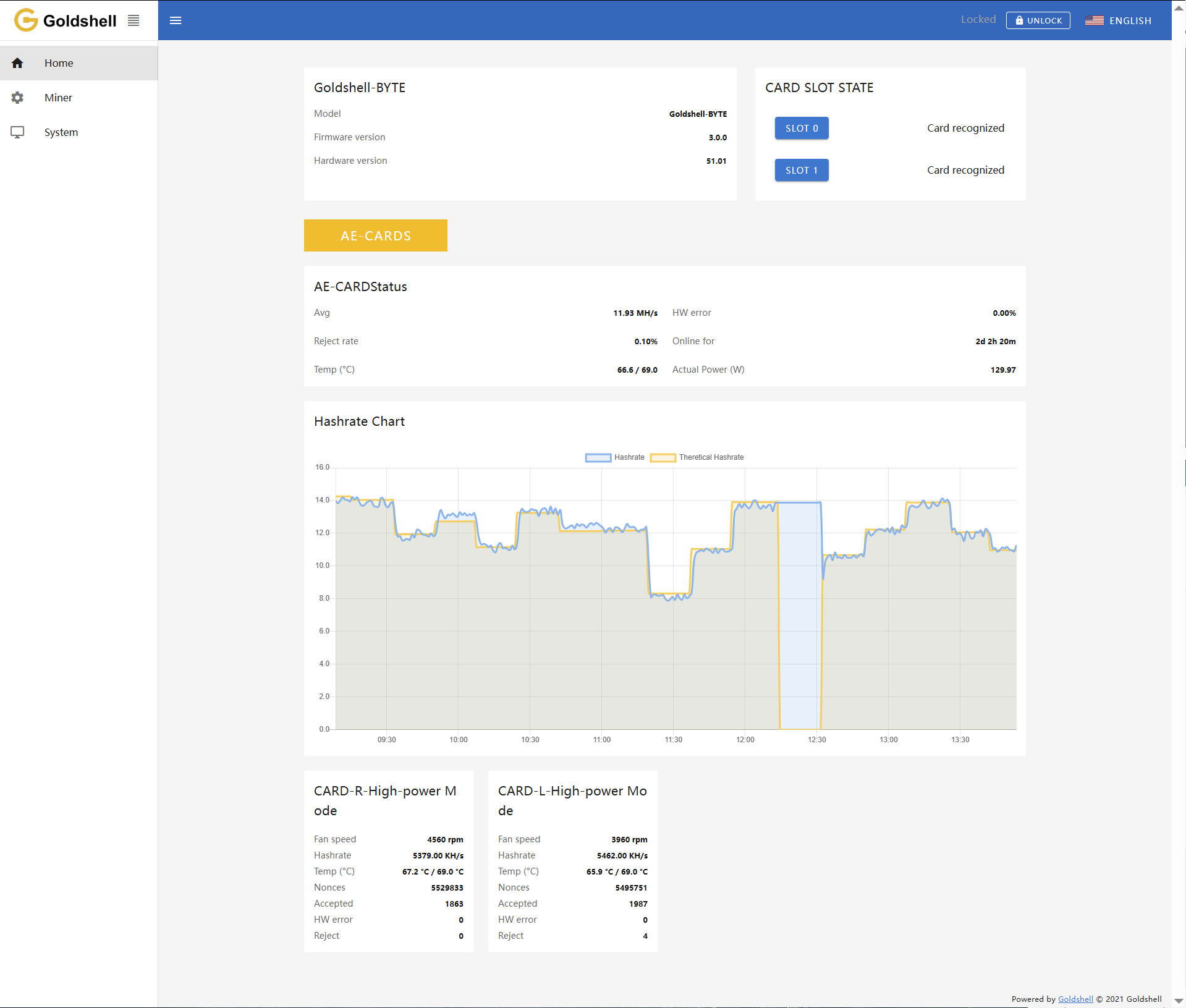Screen dimensions: 1186x1008
Task: Toggle the hamburger menu in blue header
Action: pos(176,20)
